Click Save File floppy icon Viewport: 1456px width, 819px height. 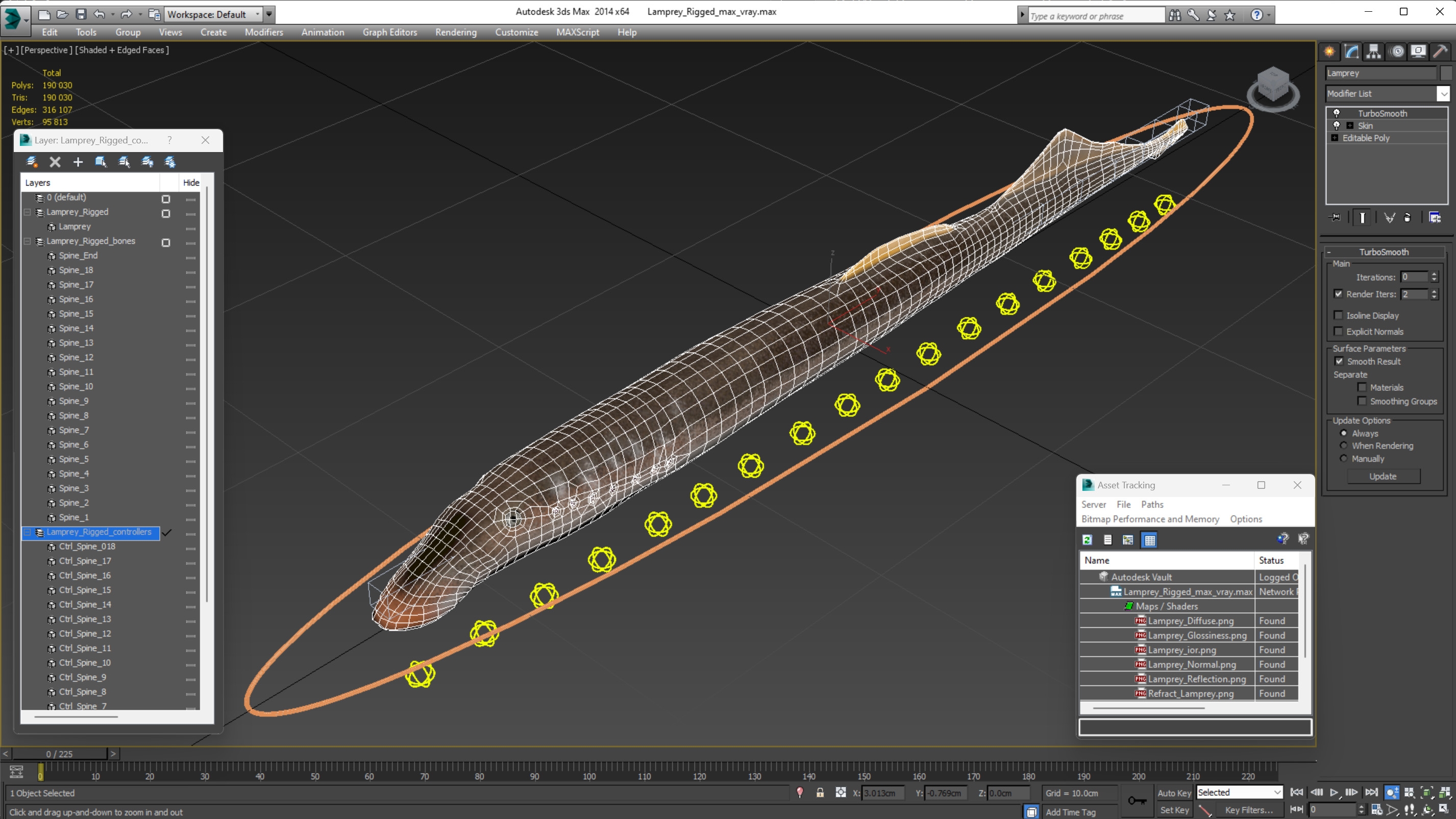(x=81, y=14)
